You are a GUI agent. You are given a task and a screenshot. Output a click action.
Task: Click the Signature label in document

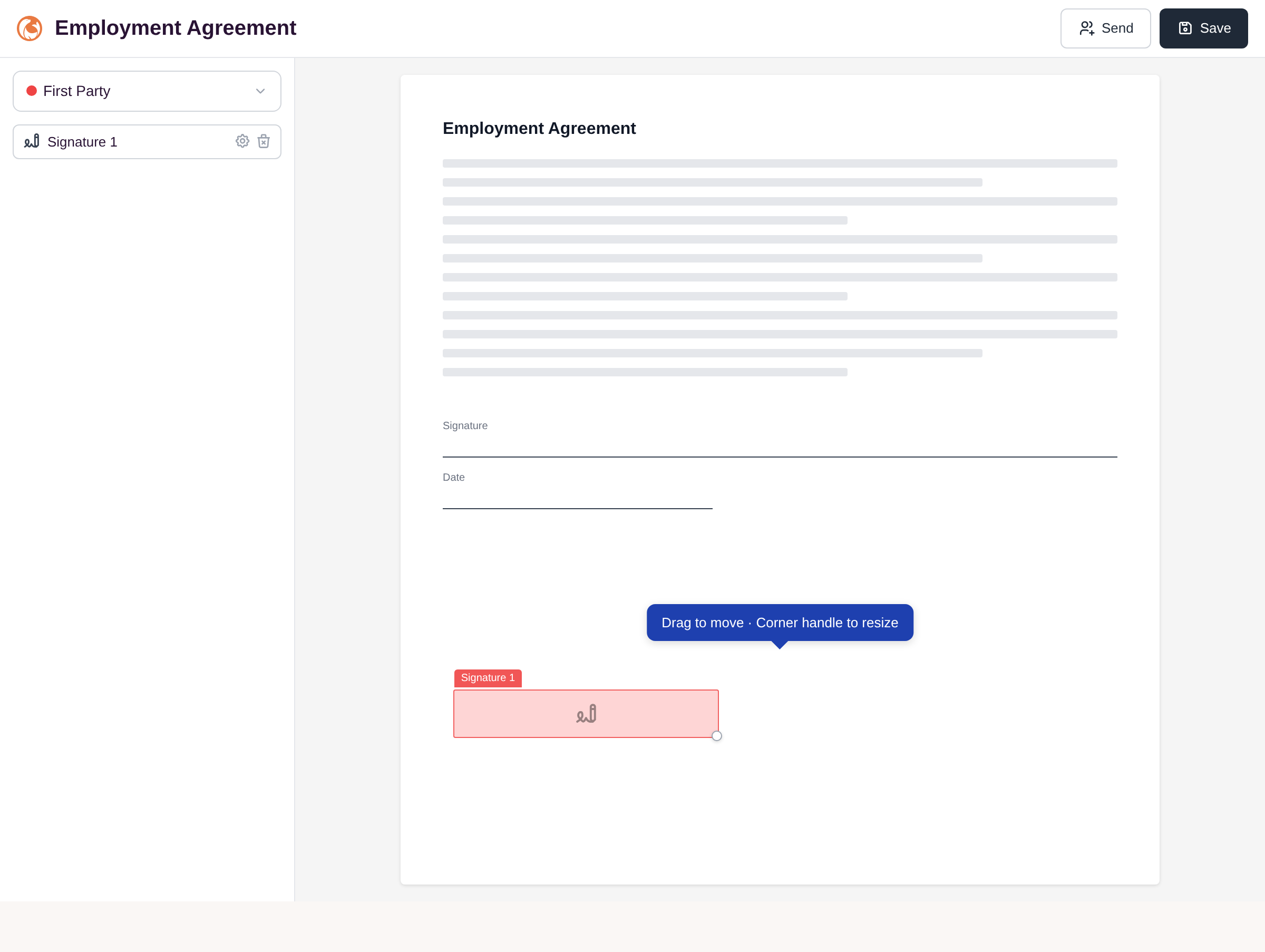[465, 425]
